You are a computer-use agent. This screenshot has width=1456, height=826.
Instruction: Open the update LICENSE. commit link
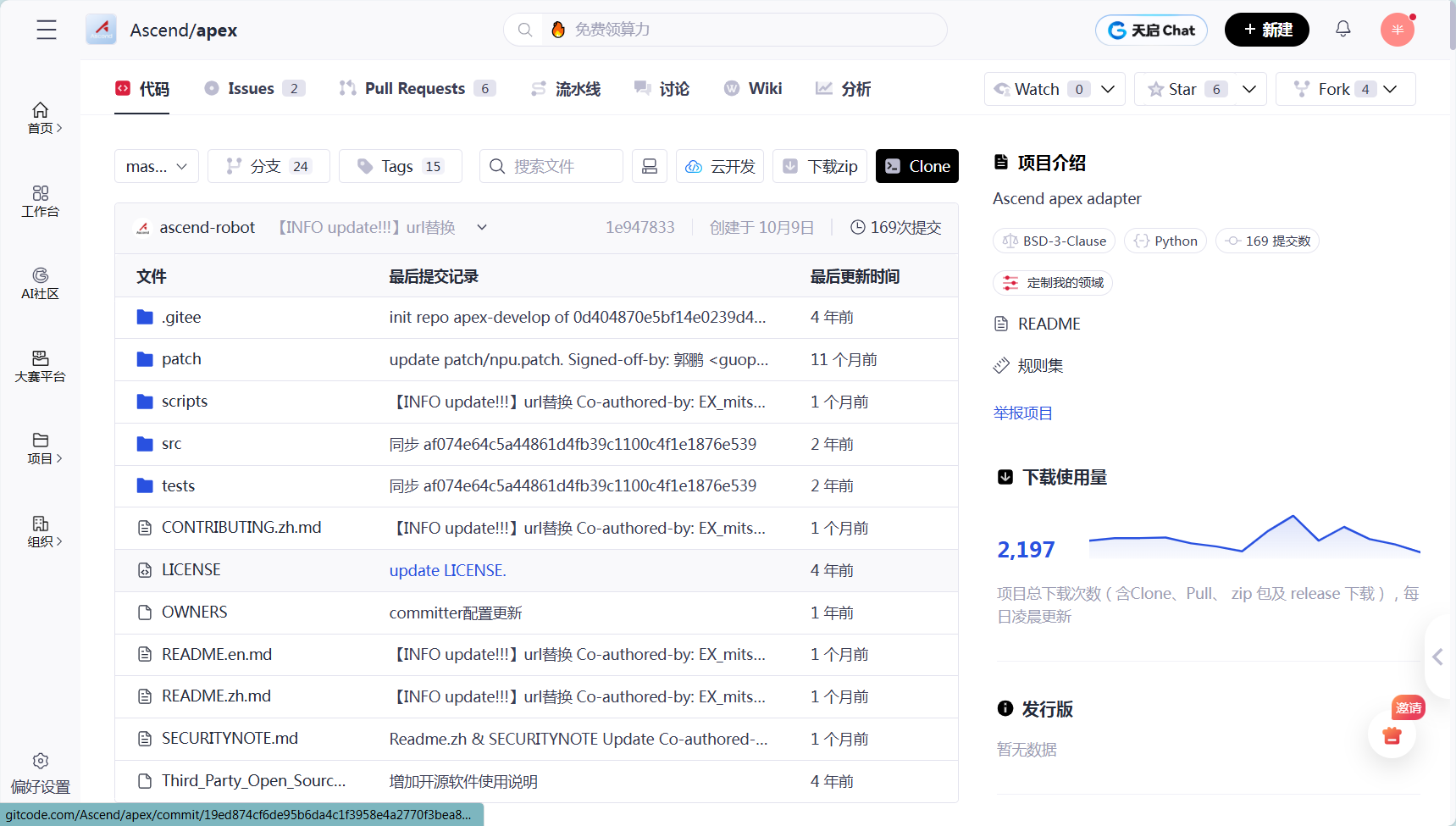tap(447, 570)
